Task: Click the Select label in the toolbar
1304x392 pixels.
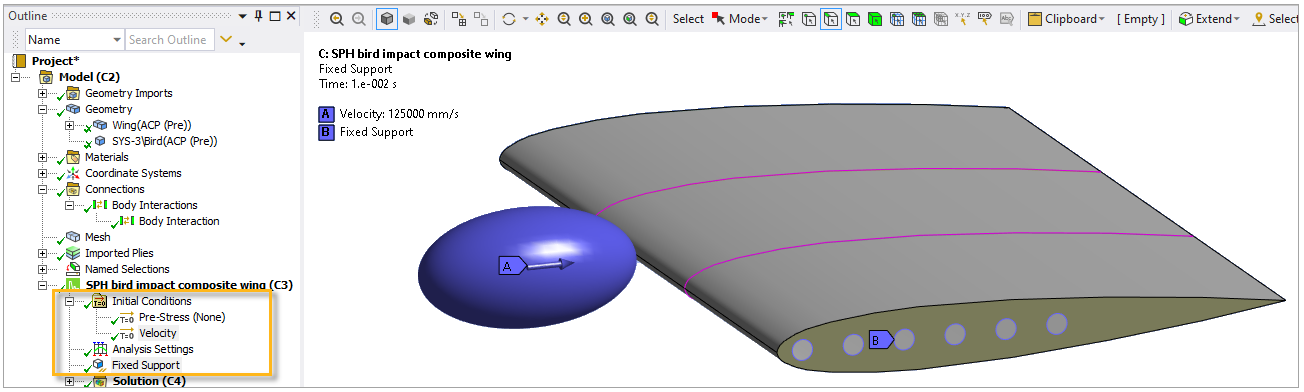Action: click(688, 19)
